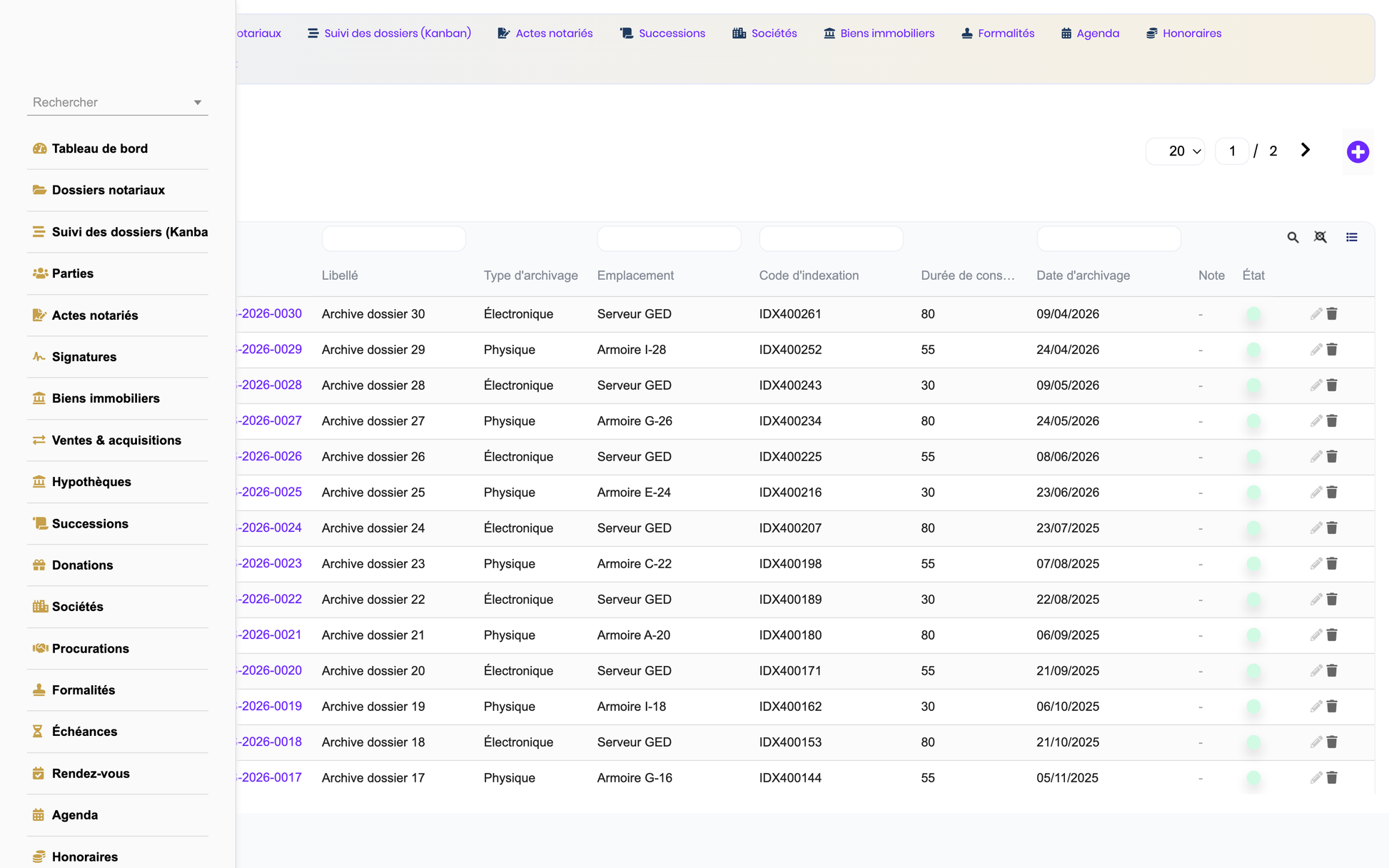The width and height of the screenshot is (1389, 868).
Task: Open Honoraires top navigation tab
Action: click(x=1183, y=34)
